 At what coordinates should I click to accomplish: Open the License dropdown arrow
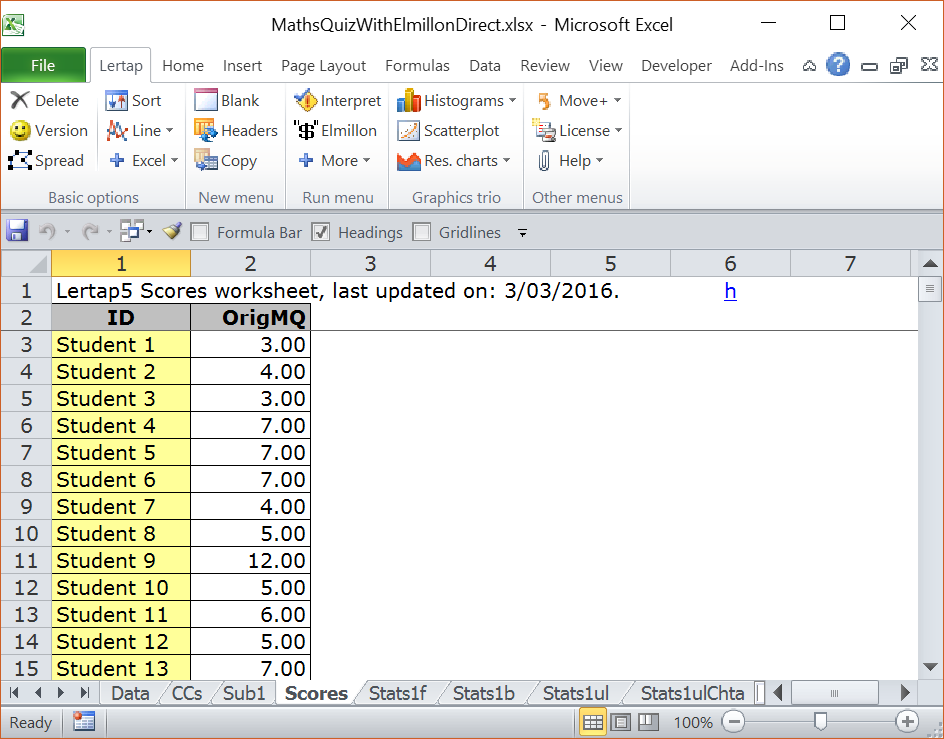pos(618,131)
